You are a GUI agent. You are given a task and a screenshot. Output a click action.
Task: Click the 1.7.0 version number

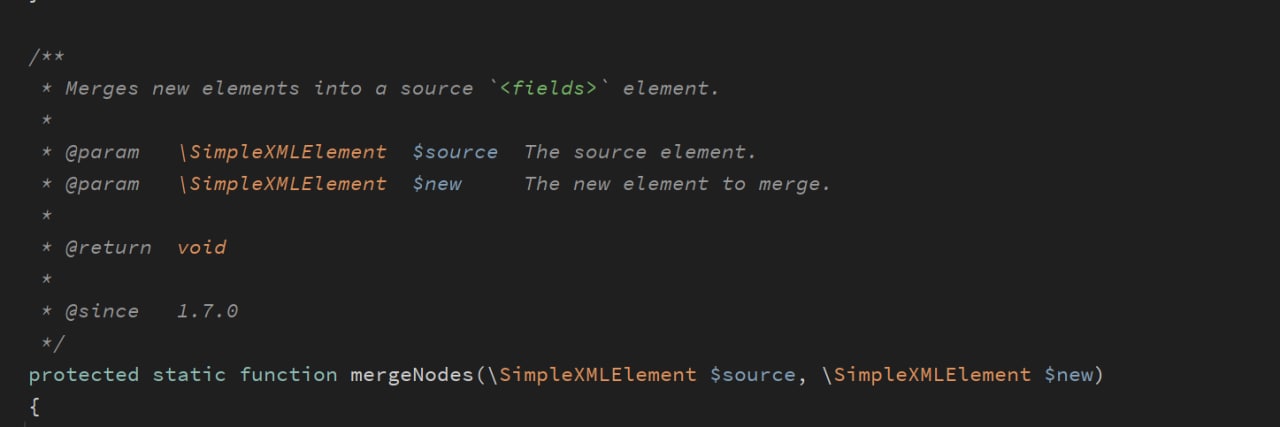click(x=208, y=311)
